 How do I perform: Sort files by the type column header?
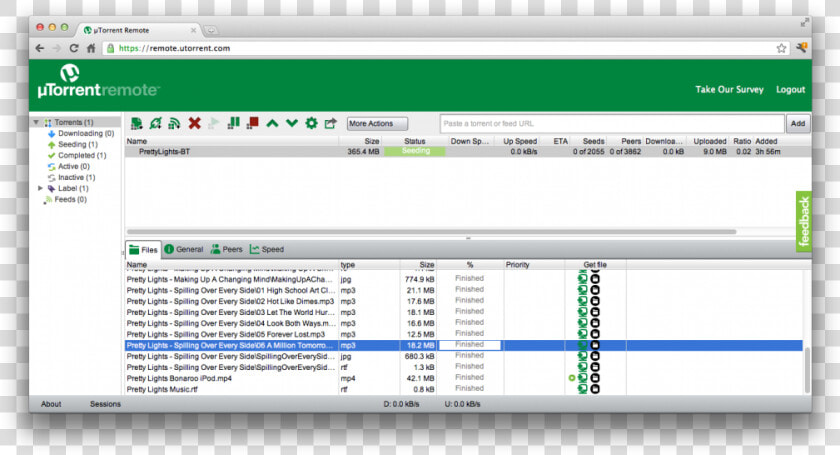point(348,265)
